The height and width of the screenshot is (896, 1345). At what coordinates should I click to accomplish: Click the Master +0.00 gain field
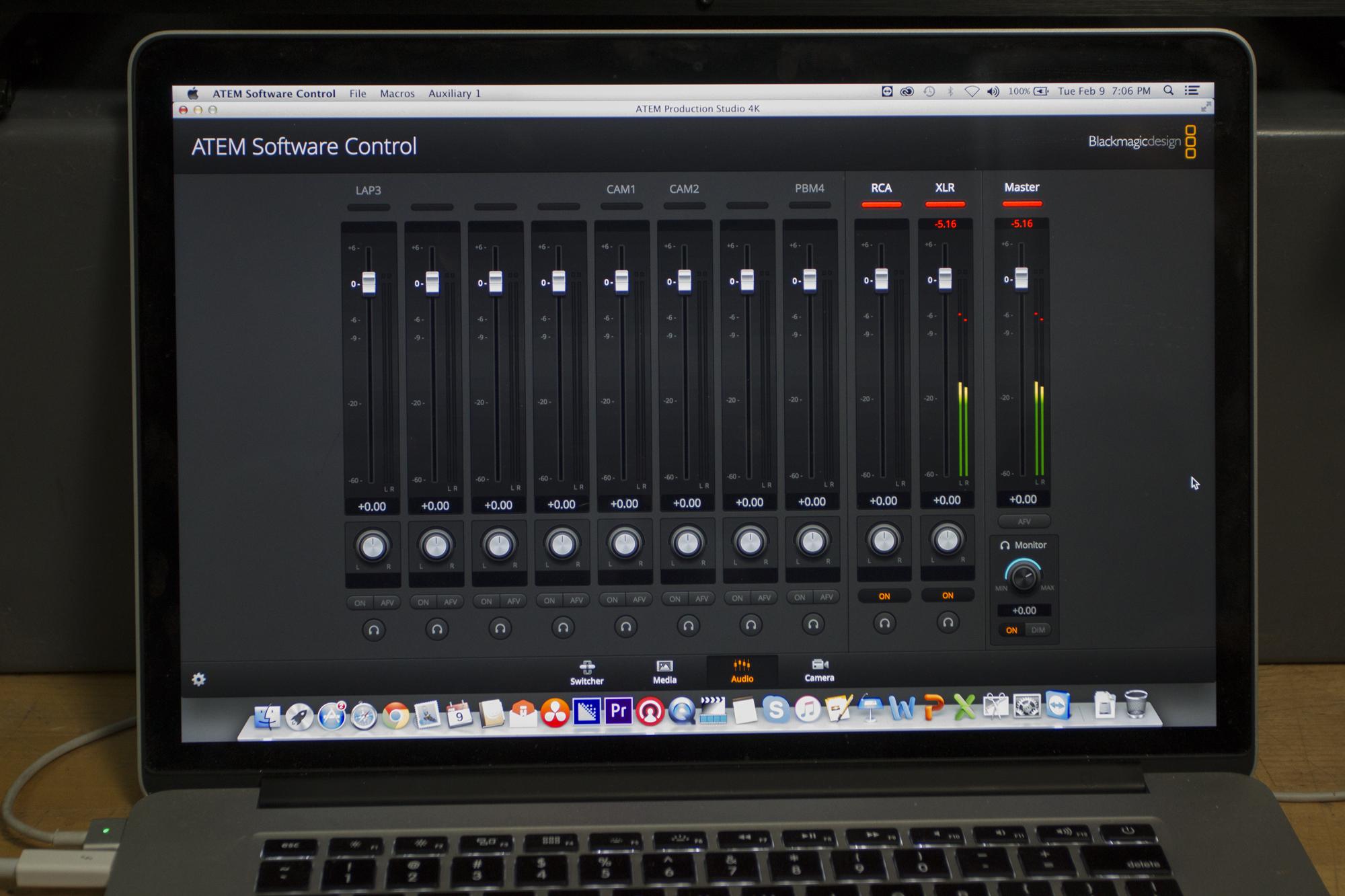click(1023, 499)
